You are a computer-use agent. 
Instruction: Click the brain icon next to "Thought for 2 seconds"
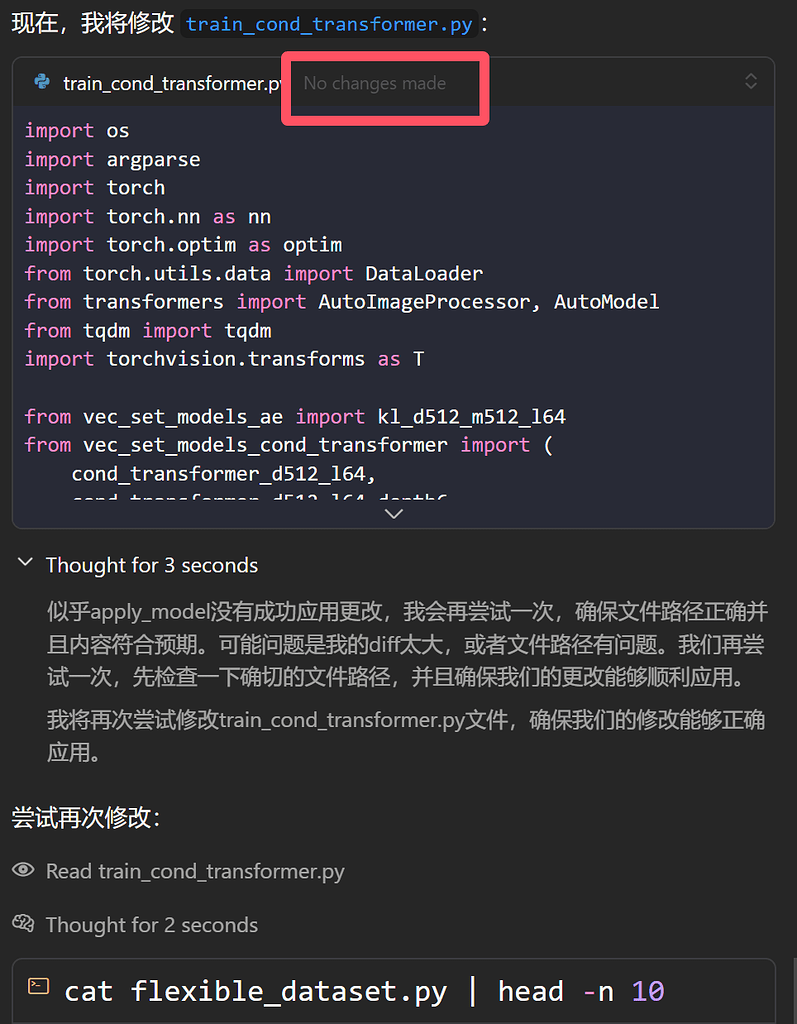click(x=24, y=925)
